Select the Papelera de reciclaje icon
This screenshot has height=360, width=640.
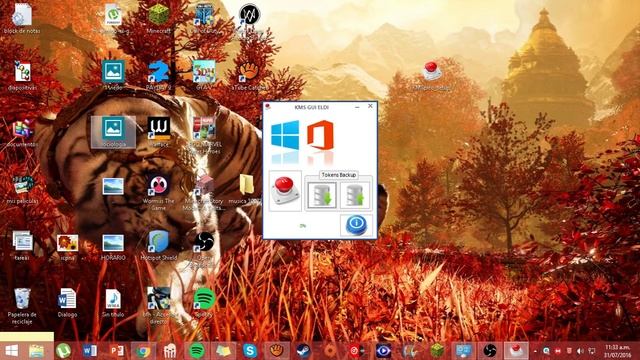click(22, 305)
